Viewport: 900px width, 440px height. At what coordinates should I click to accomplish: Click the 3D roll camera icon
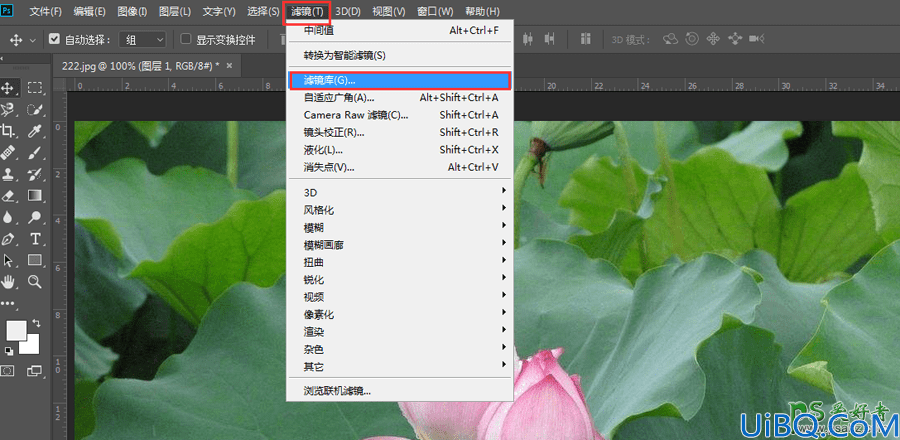click(692, 39)
